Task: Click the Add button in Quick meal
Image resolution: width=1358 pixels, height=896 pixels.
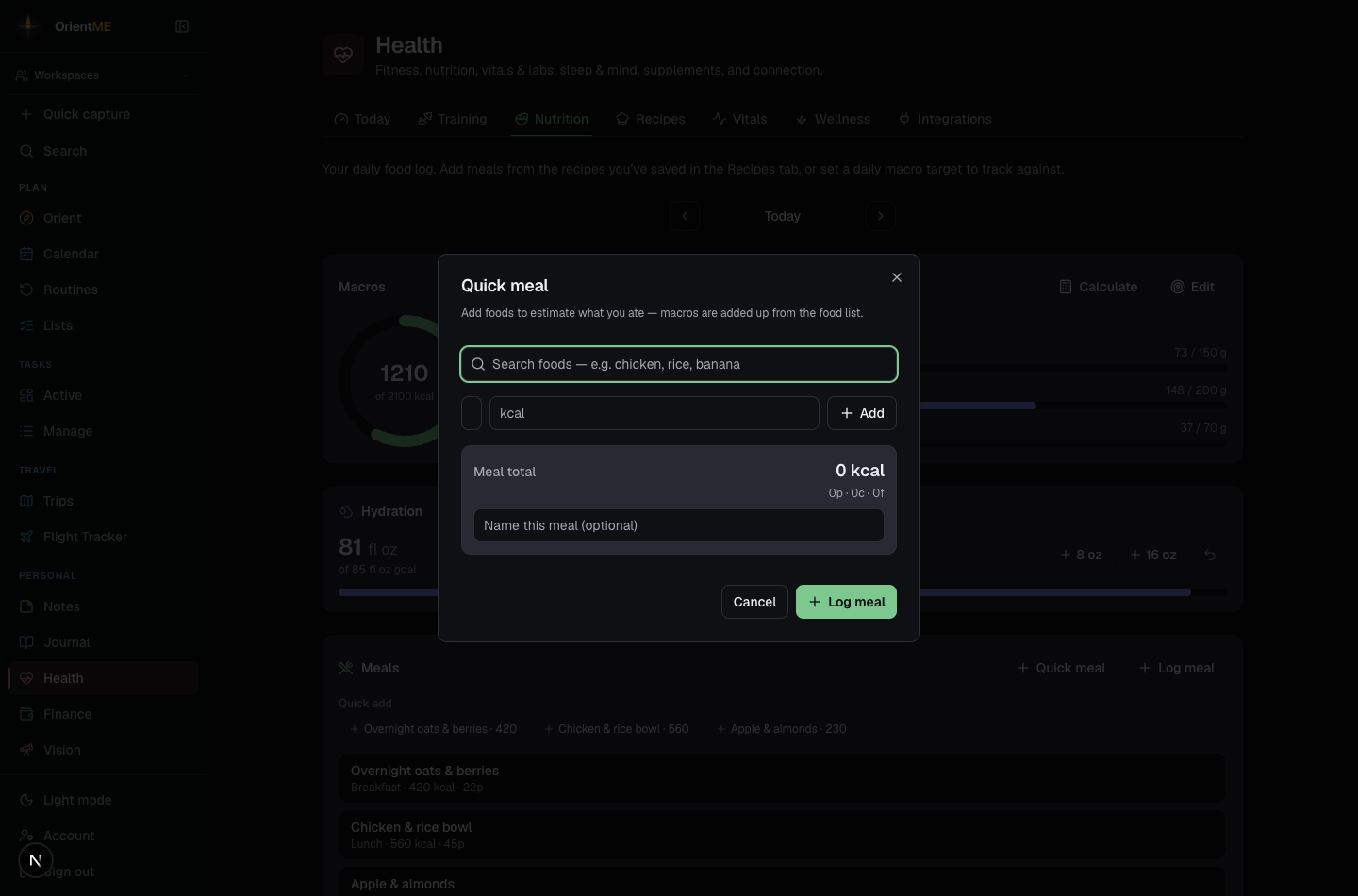Action: click(x=862, y=413)
